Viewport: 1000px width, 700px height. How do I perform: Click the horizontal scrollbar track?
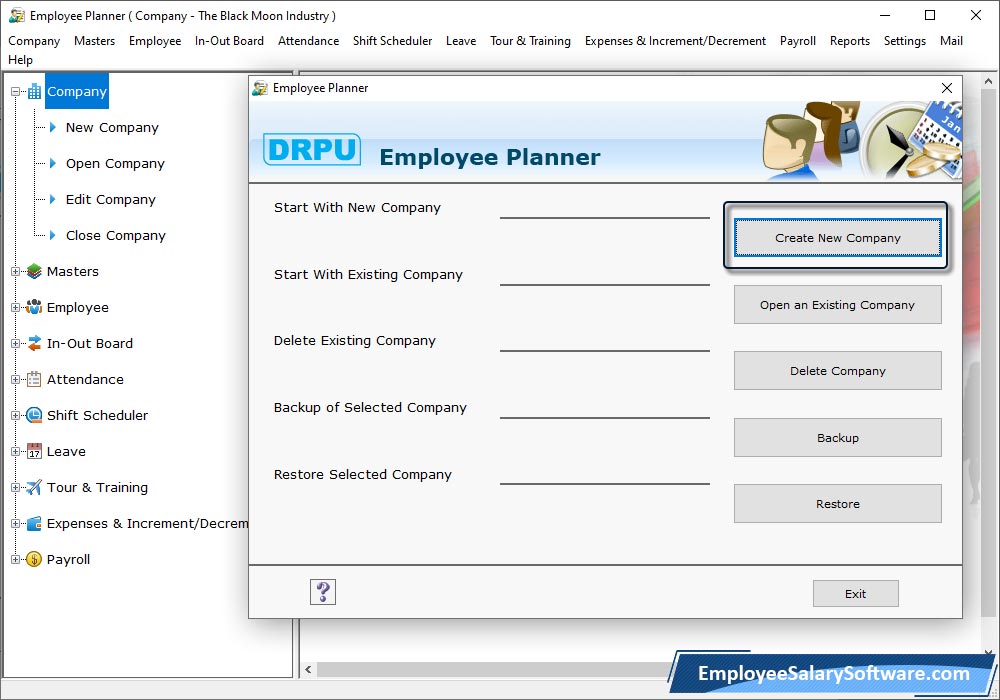tap(494, 669)
